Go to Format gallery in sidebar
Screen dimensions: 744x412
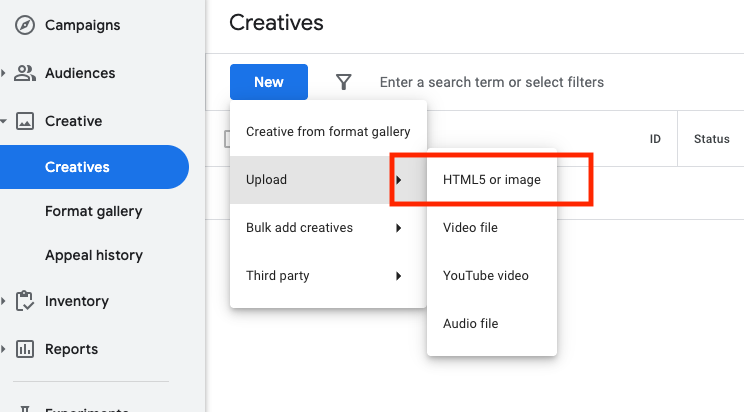pyautogui.click(x=94, y=211)
